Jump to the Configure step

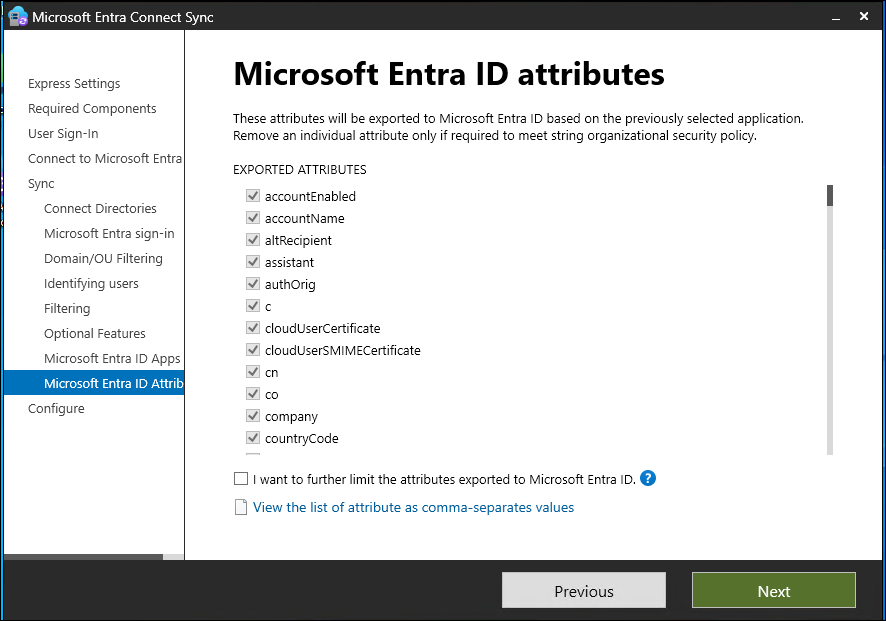coord(56,409)
